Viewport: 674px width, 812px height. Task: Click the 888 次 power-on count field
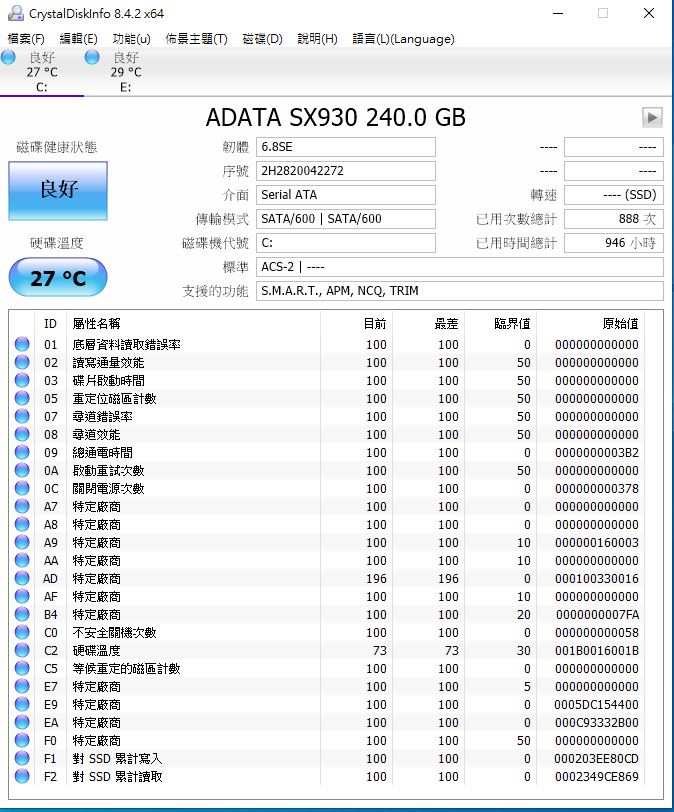tap(613, 219)
